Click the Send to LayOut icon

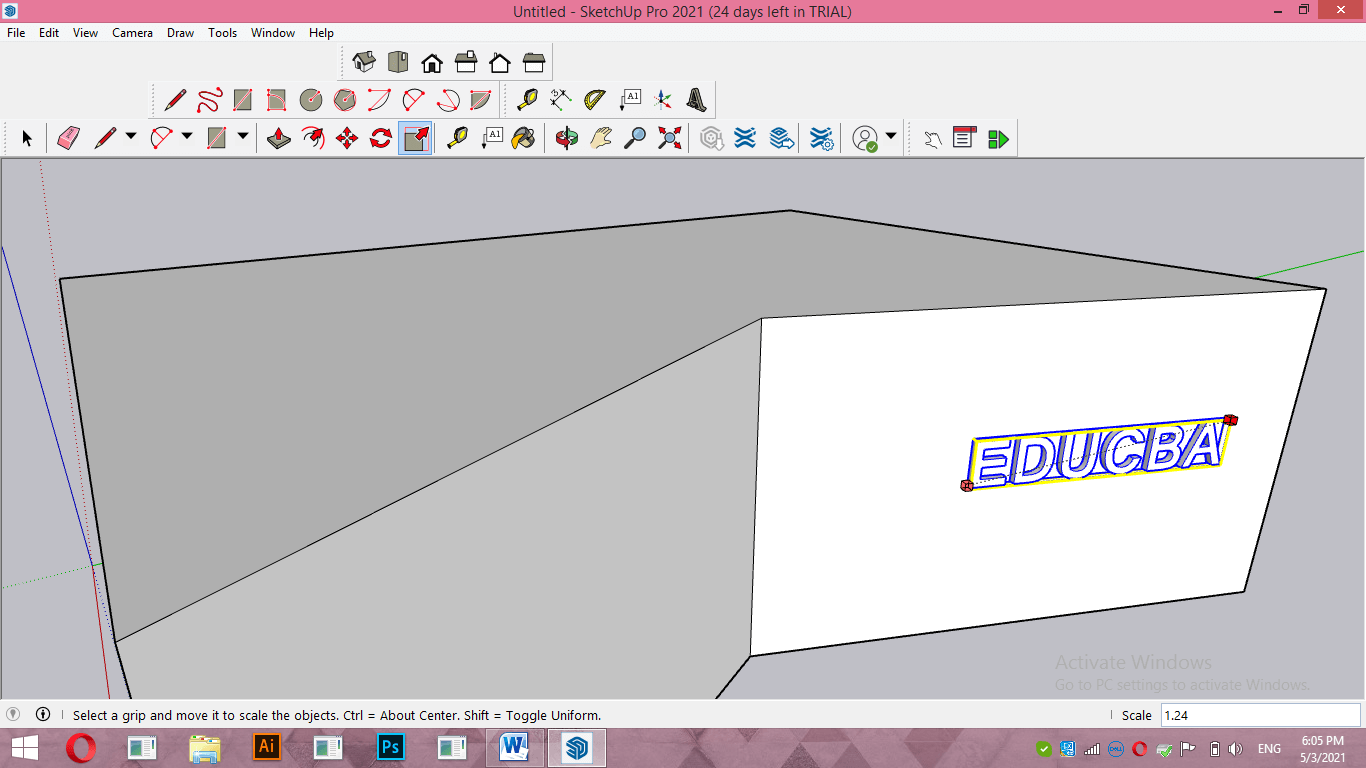coord(782,138)
